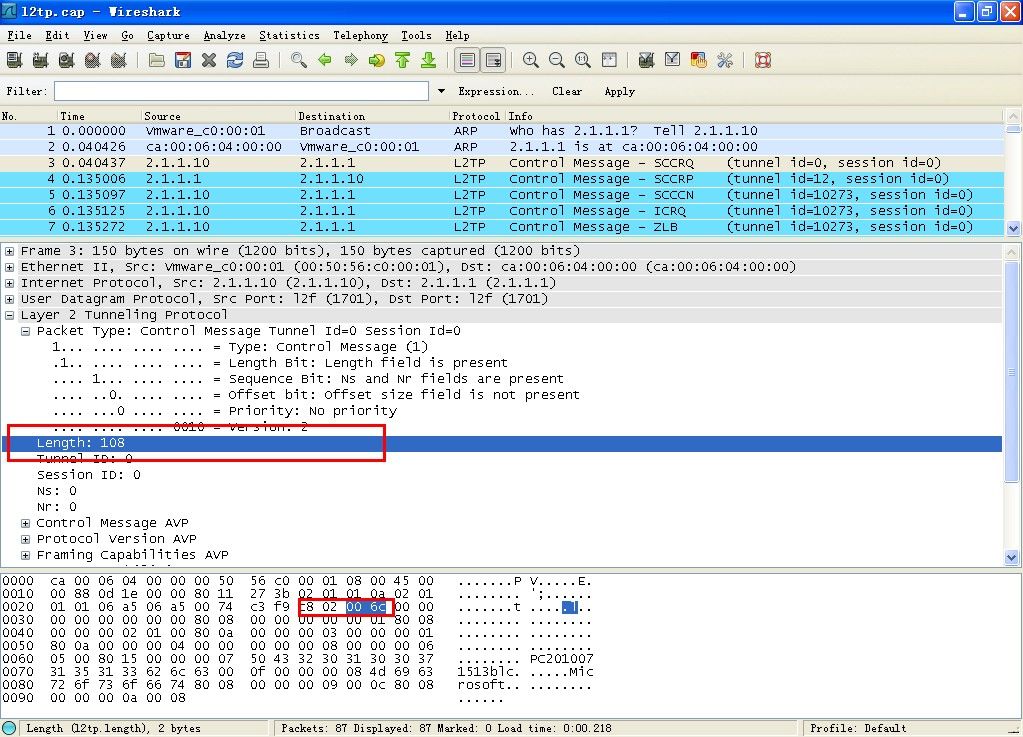Click the Apply filter button
Image resolution: width=1023 pixels, height=737 pixels.
[619, 91]
